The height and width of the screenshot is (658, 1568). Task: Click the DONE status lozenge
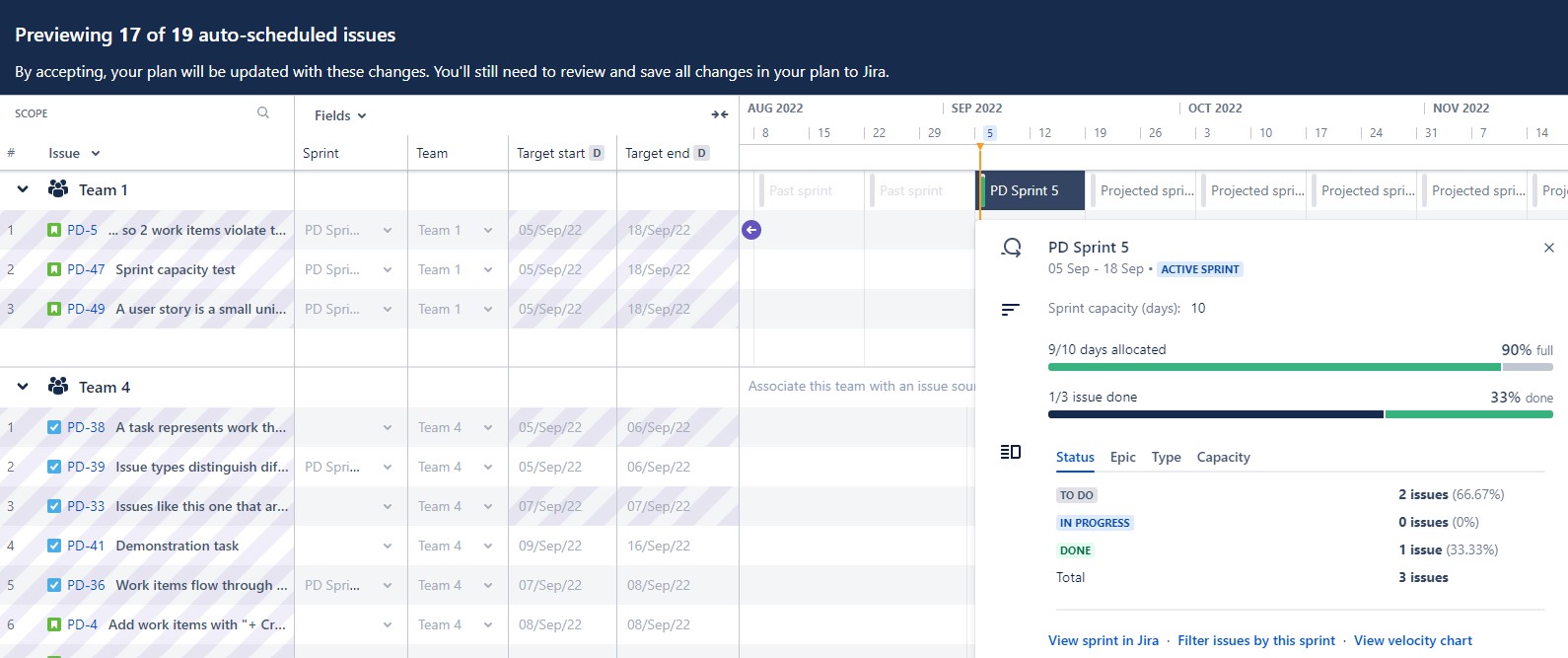coord(1075,550)
